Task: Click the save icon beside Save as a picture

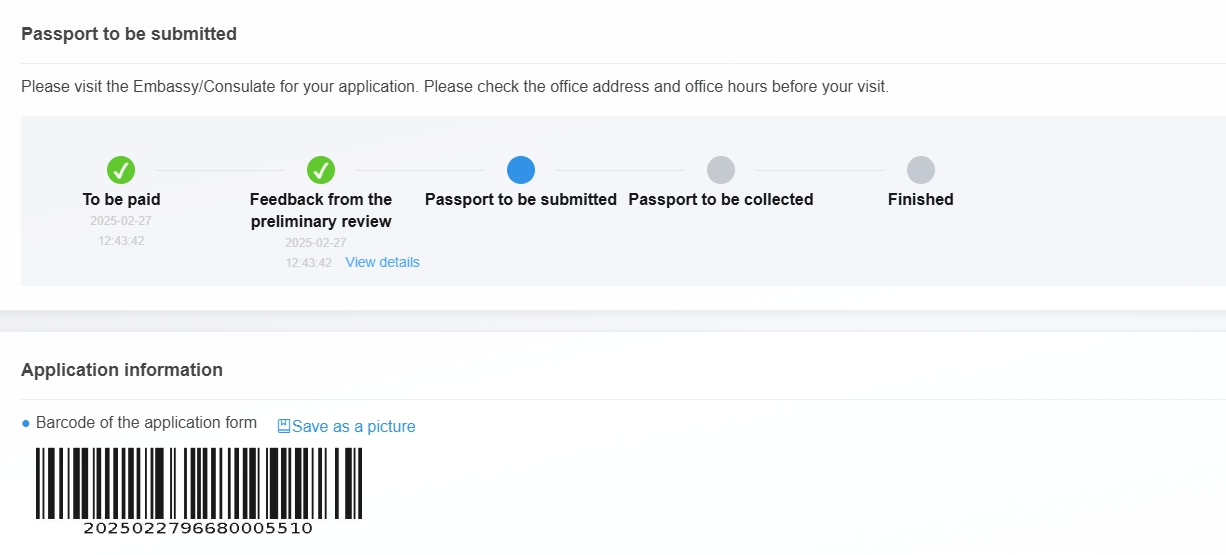Action: (x=284, y=426)
